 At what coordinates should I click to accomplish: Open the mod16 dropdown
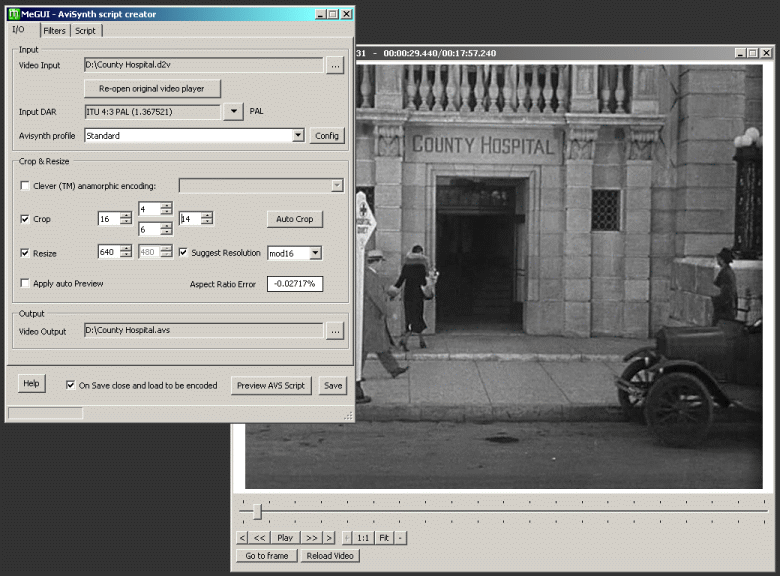315,253
